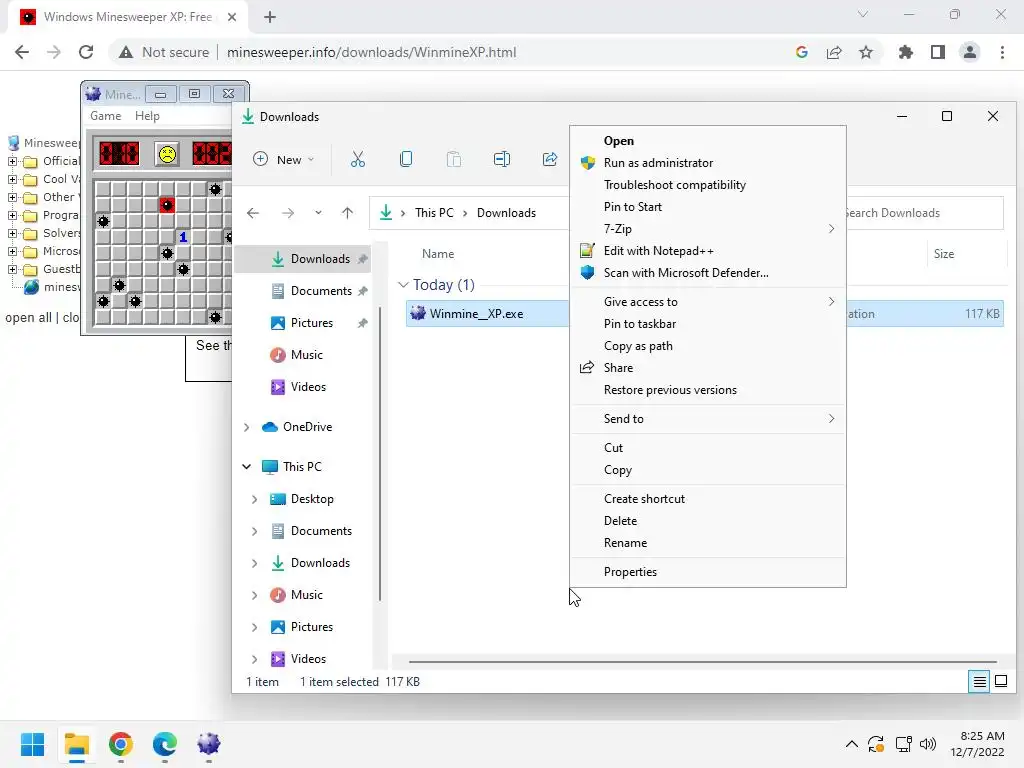Click the Cut scissors icon in Explorer toolbar
Image resolution: width=1024 pixels, height=768 pixels.
coord(358,159)
